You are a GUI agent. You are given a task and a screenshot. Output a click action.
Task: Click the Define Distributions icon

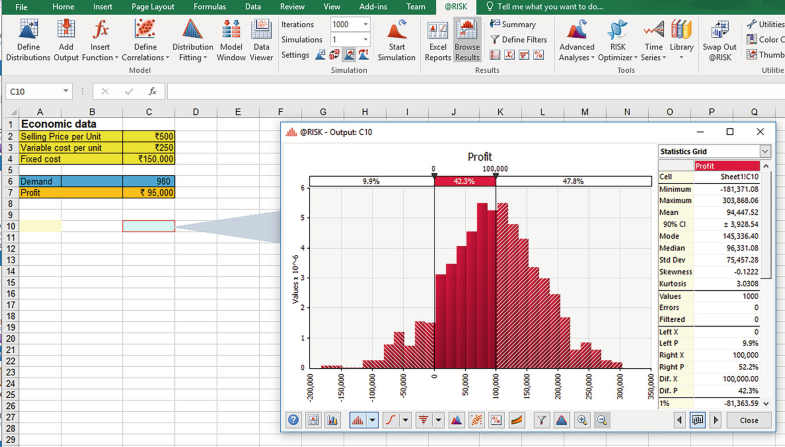tap(28, 38)
